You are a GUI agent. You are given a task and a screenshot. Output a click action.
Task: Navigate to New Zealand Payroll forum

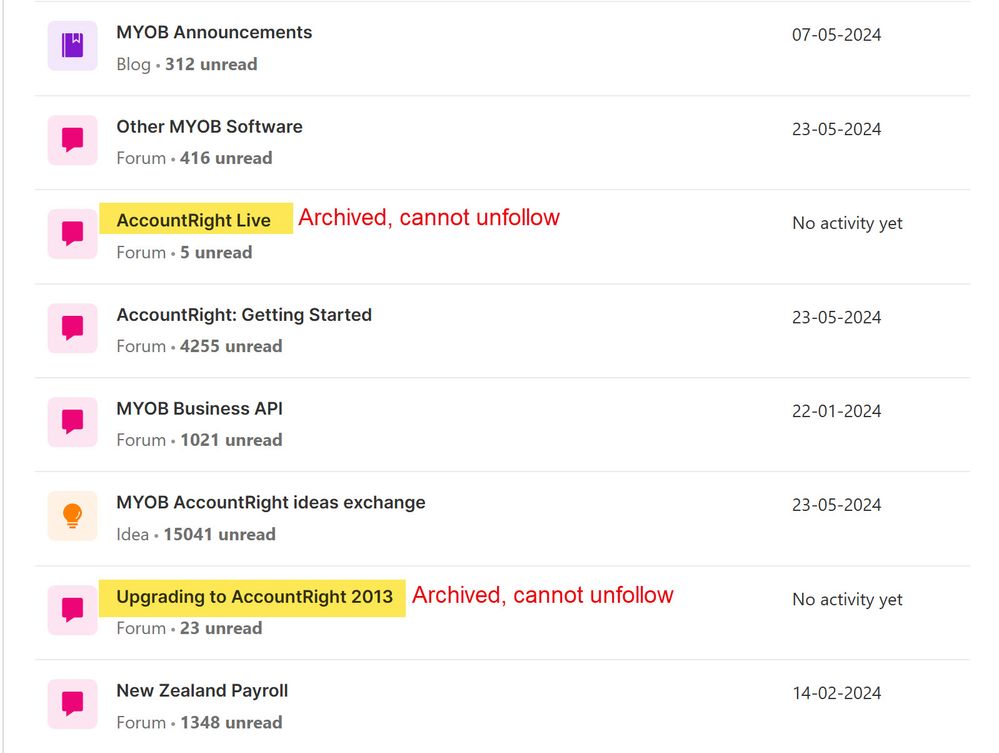click(x=202, y=691)
